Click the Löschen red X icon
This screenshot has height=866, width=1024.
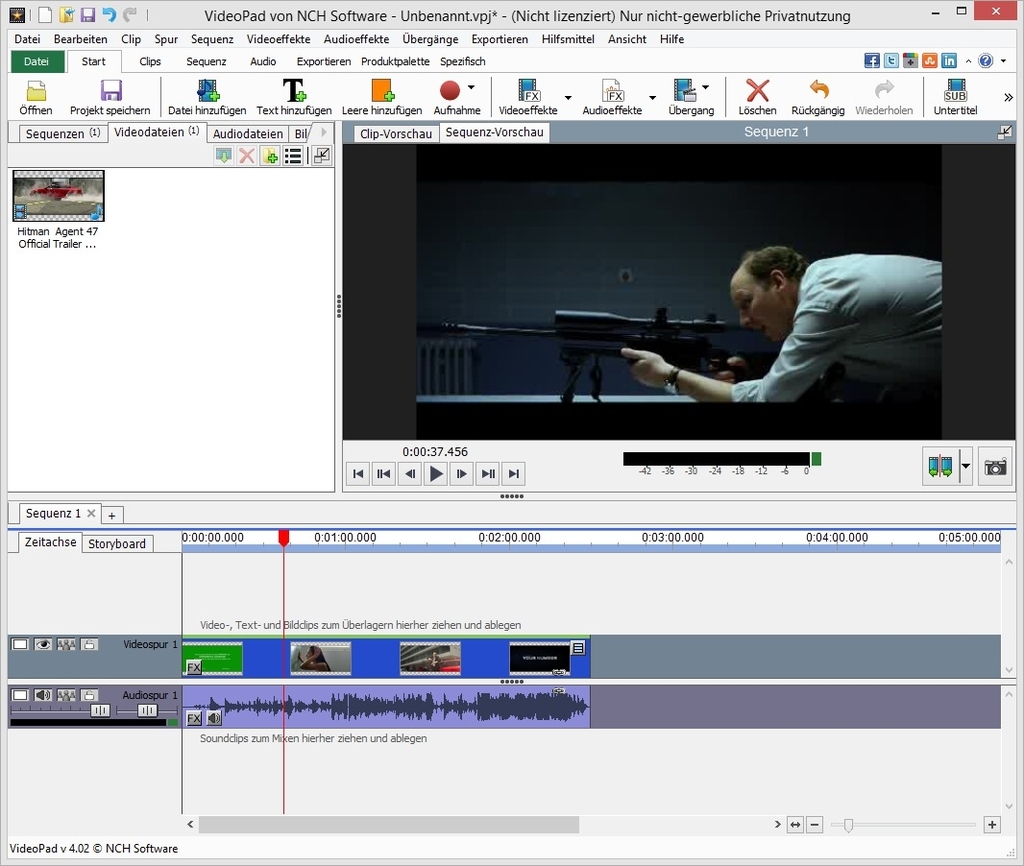click(757, 91)
